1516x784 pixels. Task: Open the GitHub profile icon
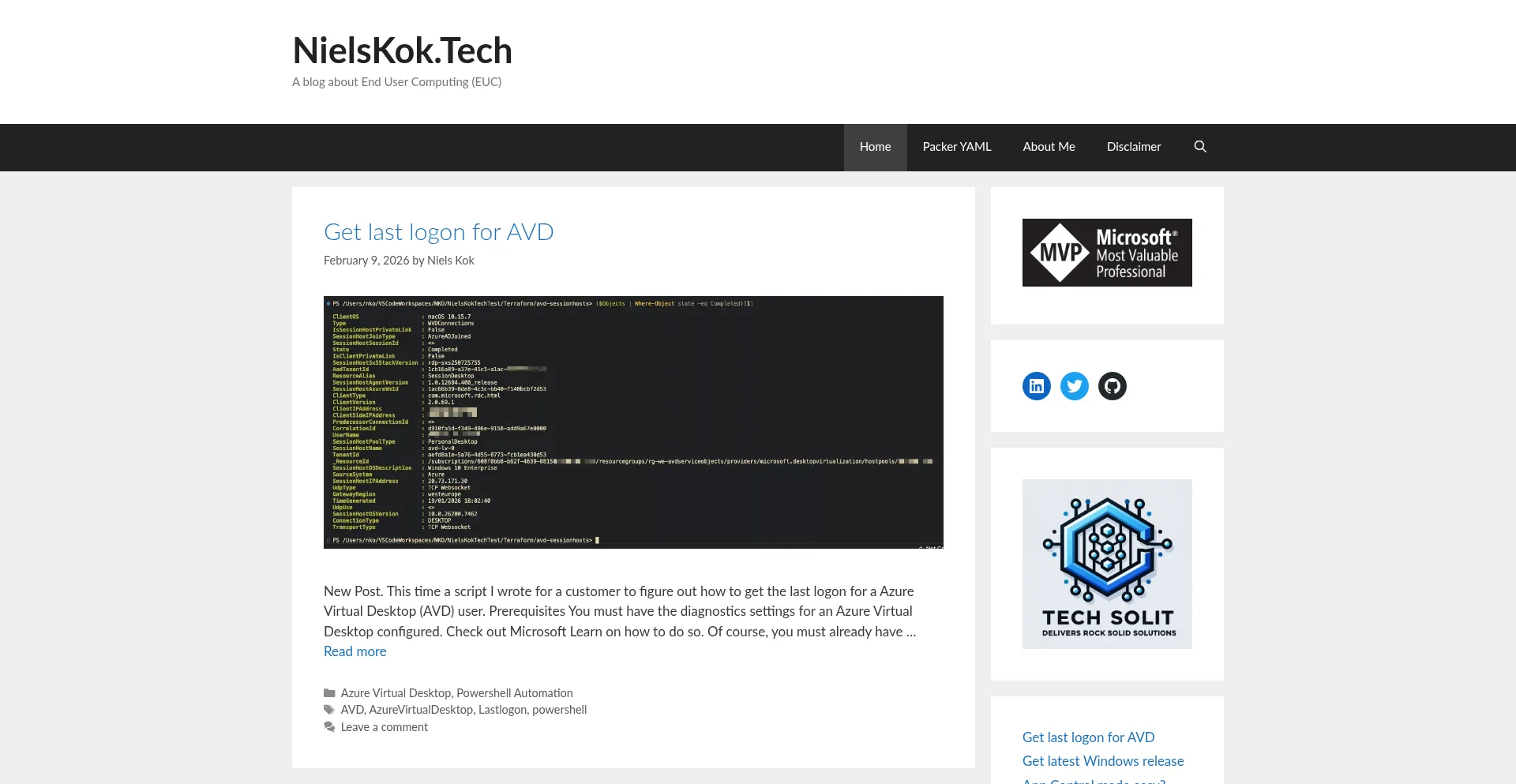1113,386
